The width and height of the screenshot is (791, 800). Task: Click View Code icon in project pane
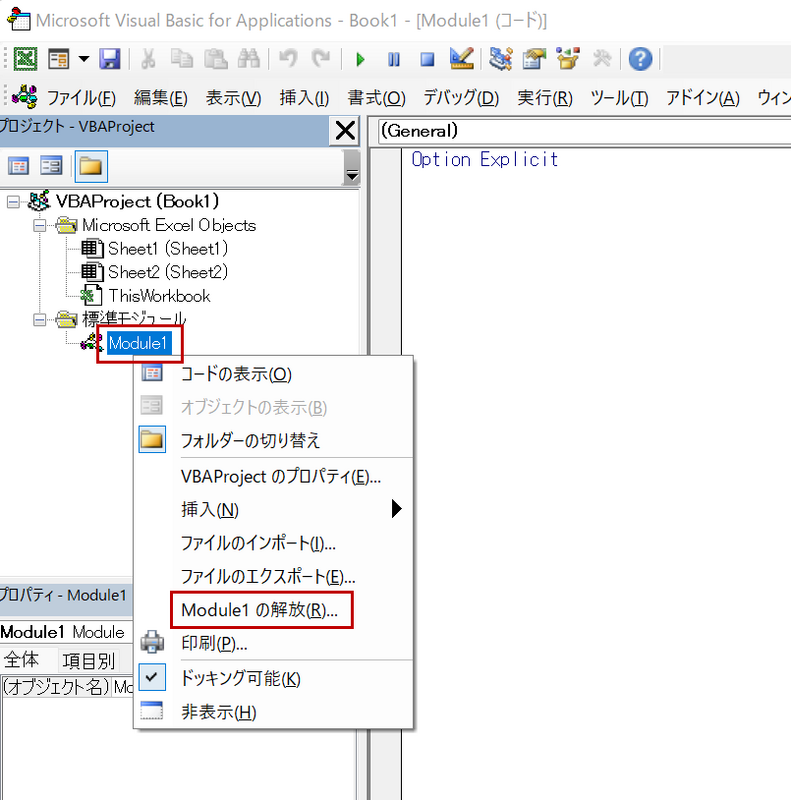tap(18, 166)
